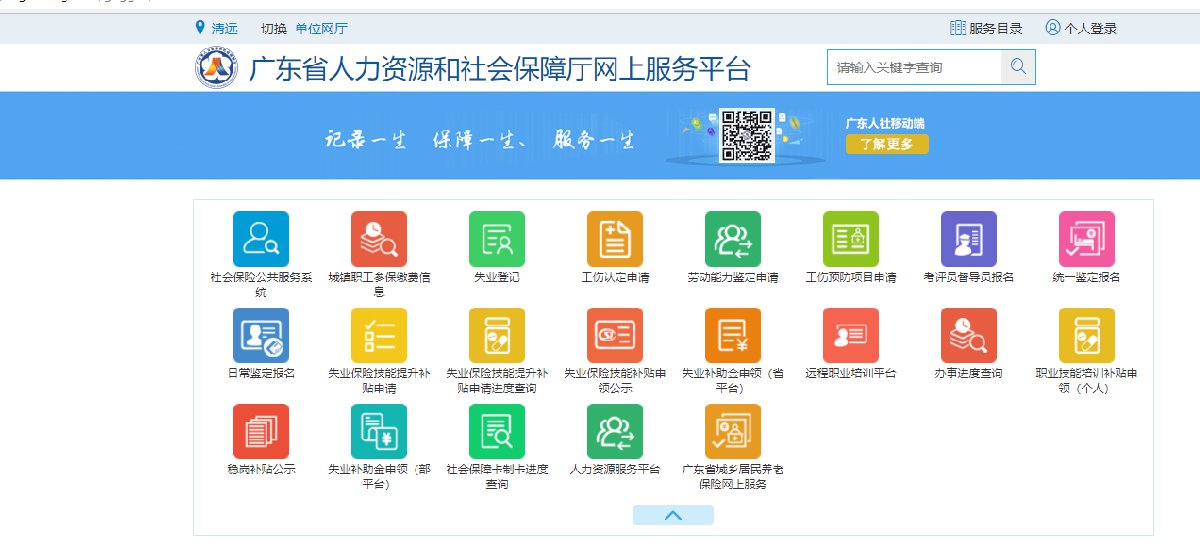Open 服务目录 in the top bar
This screenshot has width=1200, height=553.
986,29
